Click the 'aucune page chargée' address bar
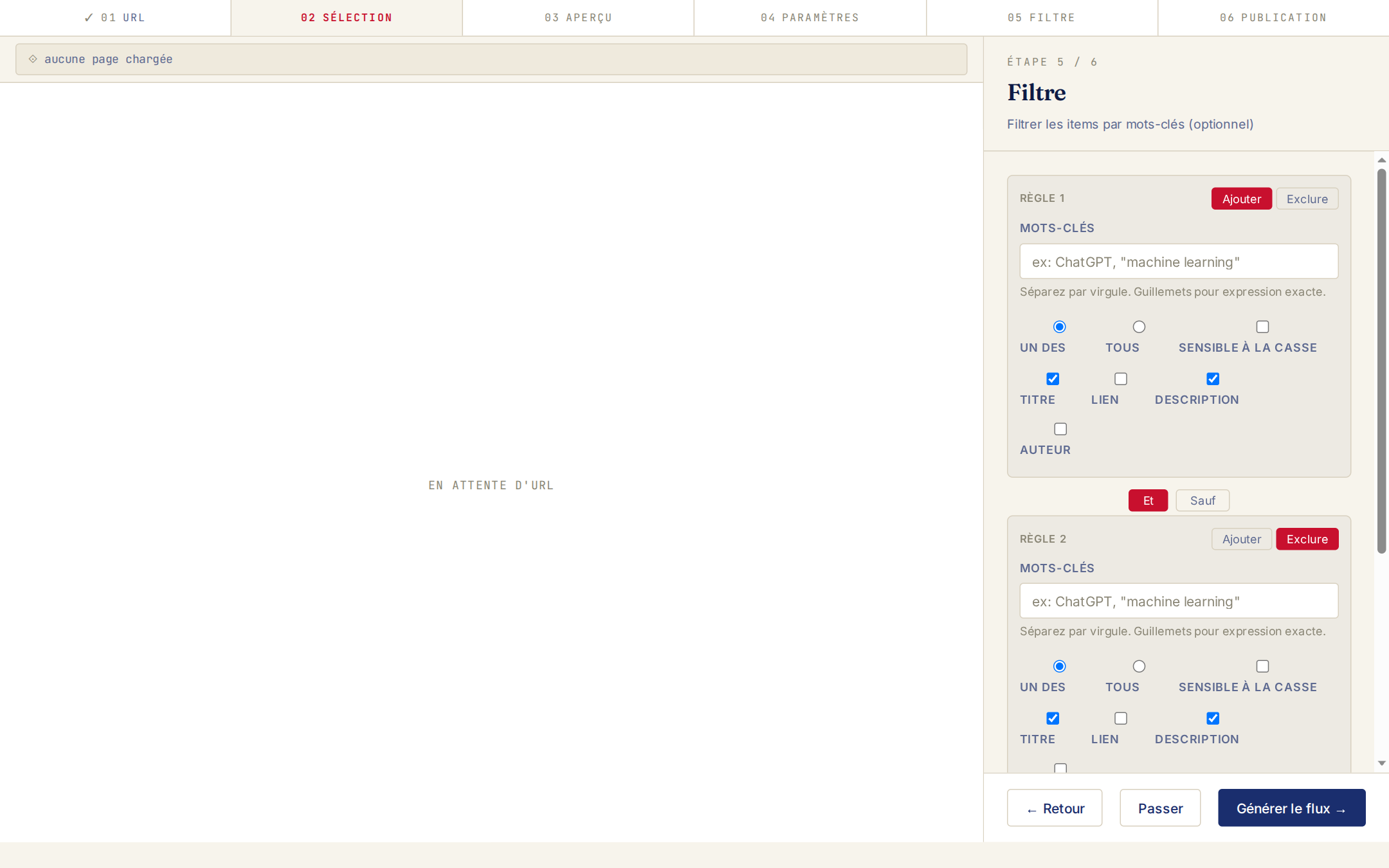 (x=491, y=59)
